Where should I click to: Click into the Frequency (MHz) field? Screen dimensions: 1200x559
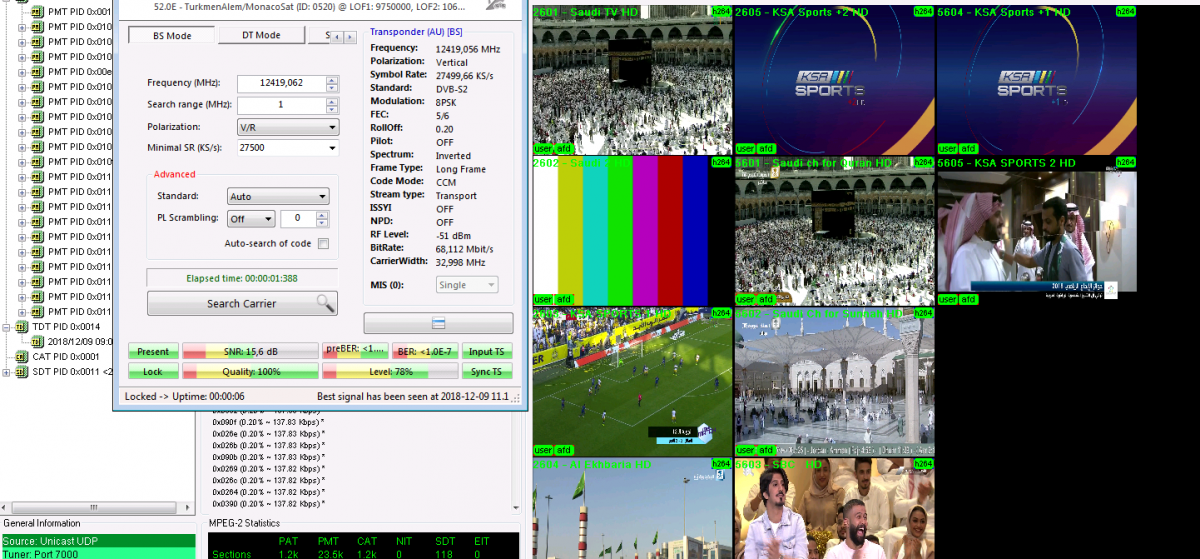(282, 83)
